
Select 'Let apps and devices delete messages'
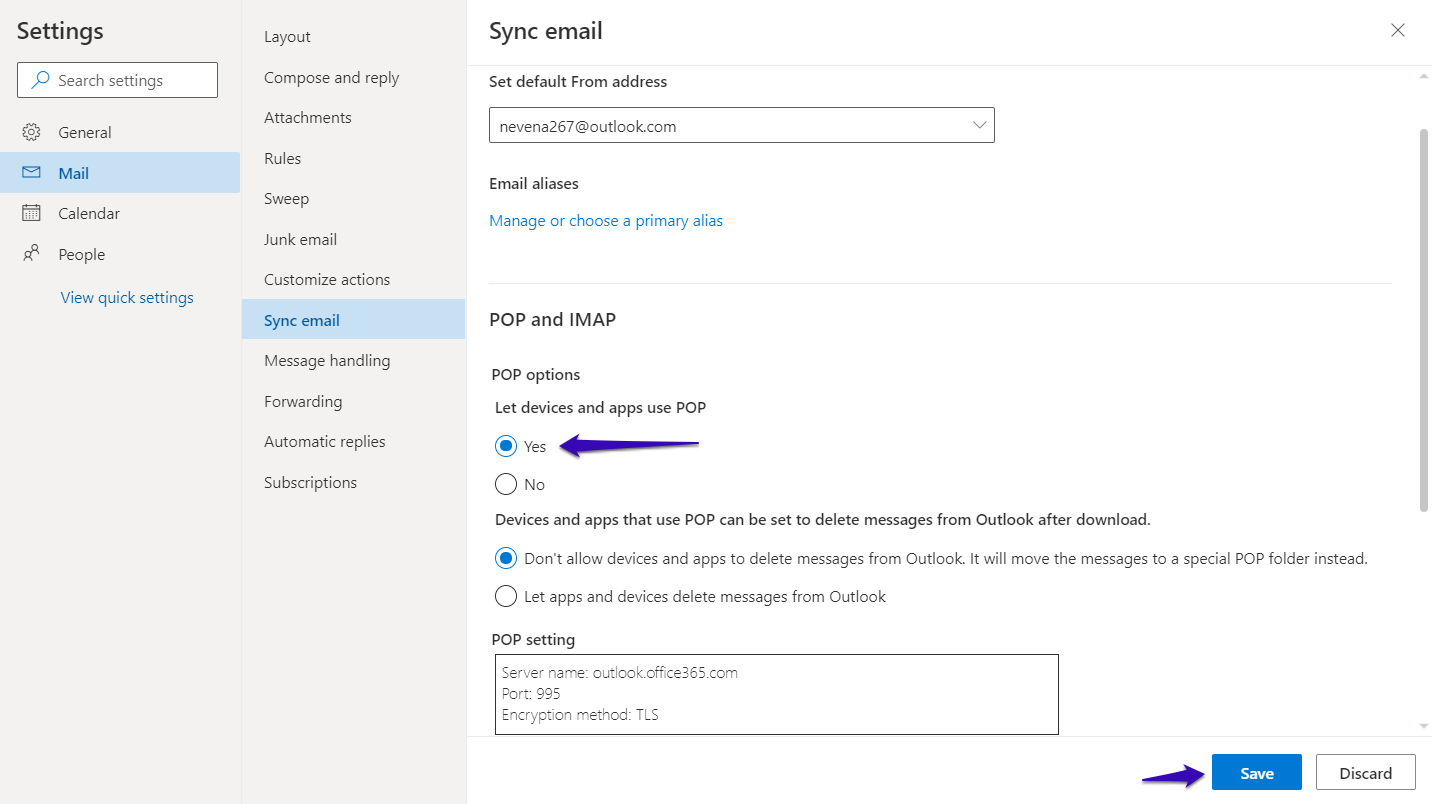(x=506, y=595)
